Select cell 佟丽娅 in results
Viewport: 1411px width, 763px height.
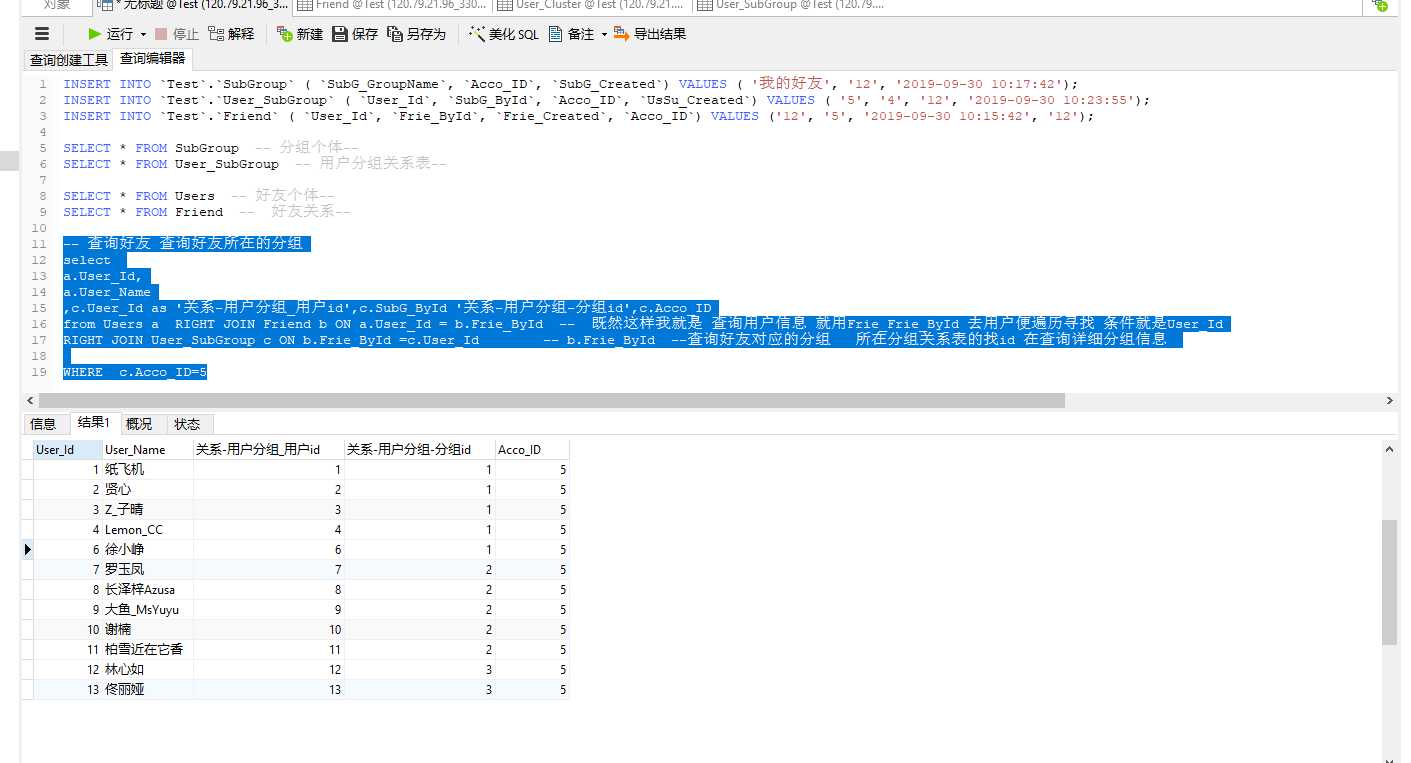pyautogui.click(x=147, y=690)
